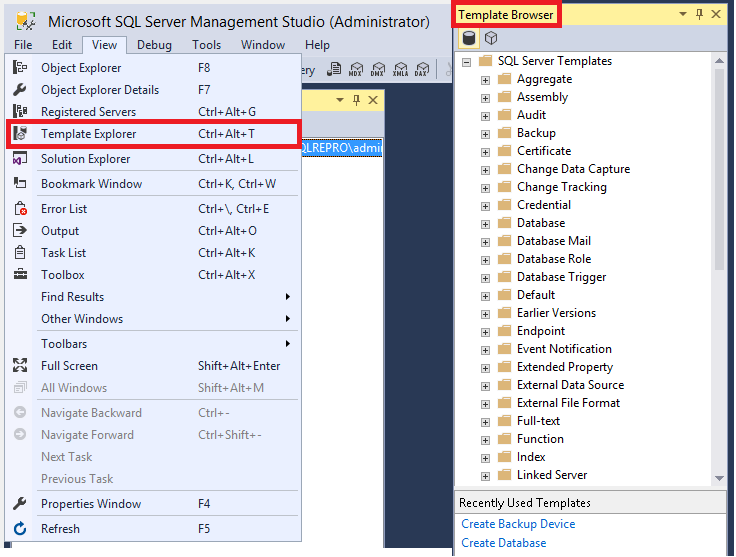
Task: Click the Create Backup Device link
Action: pos(518,524)
